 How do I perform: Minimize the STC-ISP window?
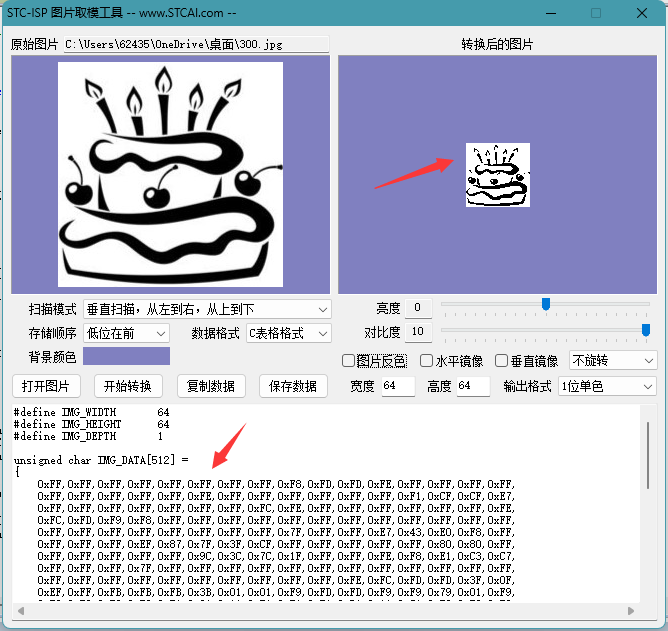(551, 13)
